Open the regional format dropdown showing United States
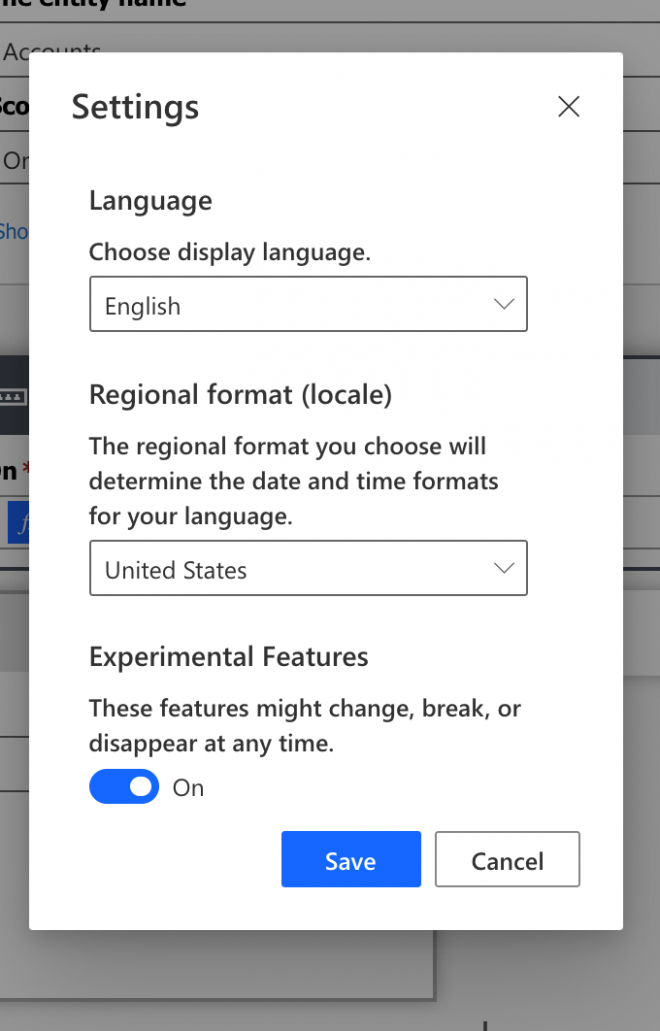660x1031 pixels. click(x=308, y=569)
